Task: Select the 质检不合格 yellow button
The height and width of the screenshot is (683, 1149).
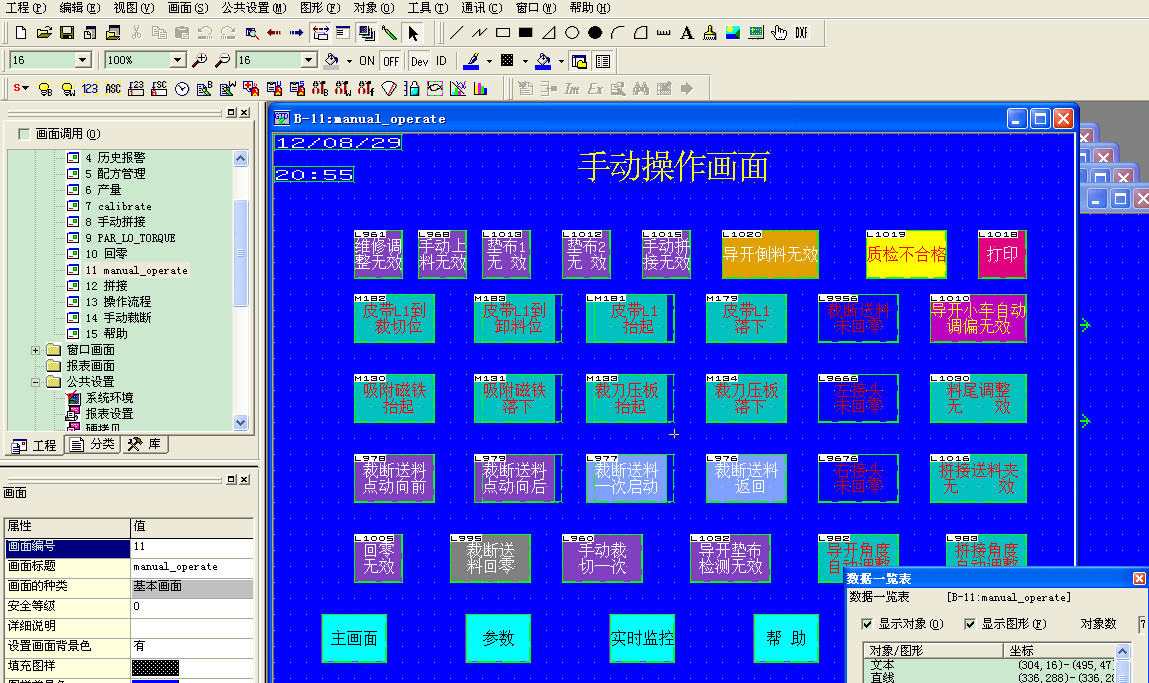Action: [906, 254]
